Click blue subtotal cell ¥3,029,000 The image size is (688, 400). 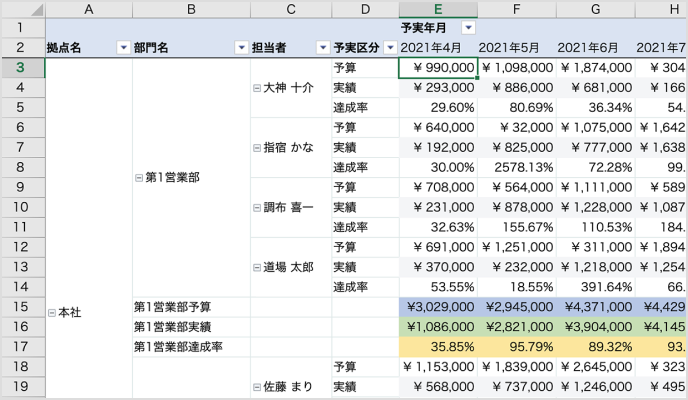(438, 307)
